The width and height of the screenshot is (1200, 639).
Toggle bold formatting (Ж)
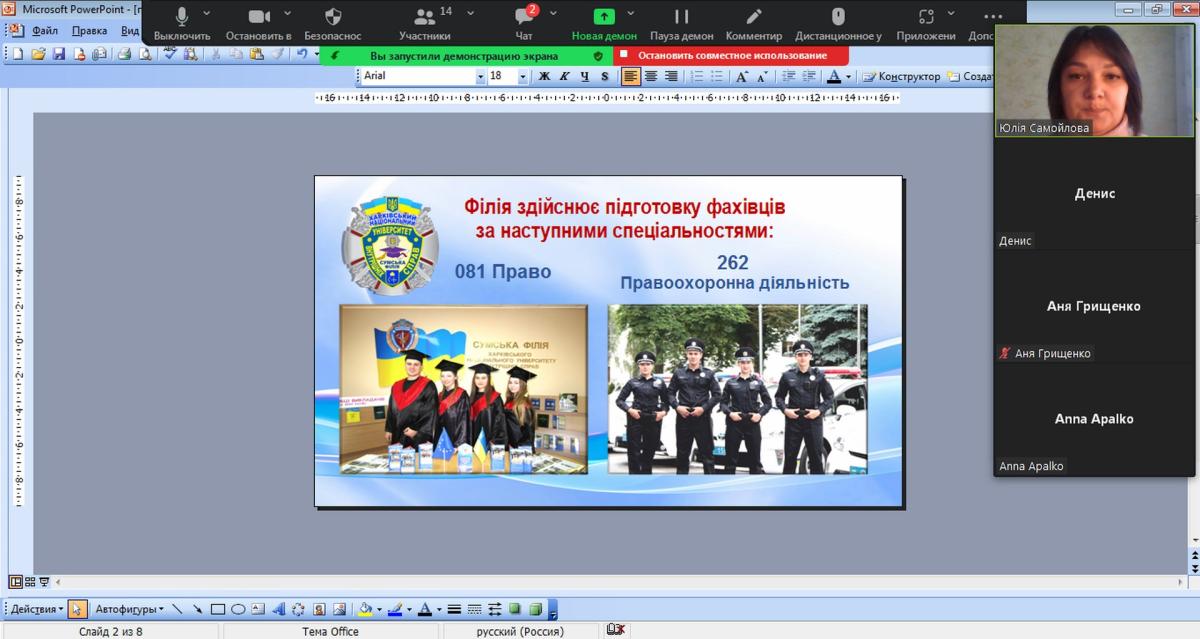tap(545, 76)
